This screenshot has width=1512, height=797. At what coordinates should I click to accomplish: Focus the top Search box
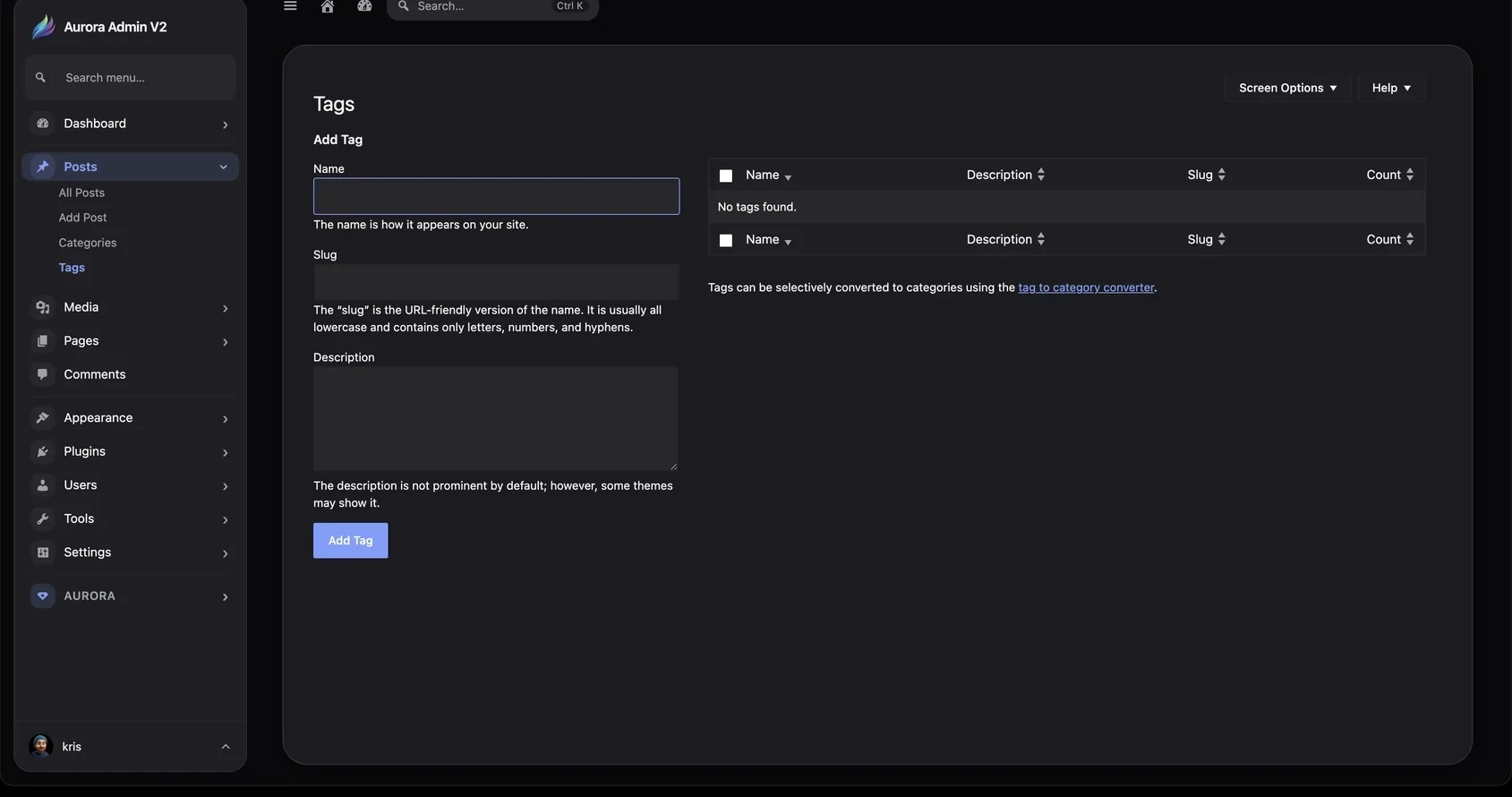492,7
